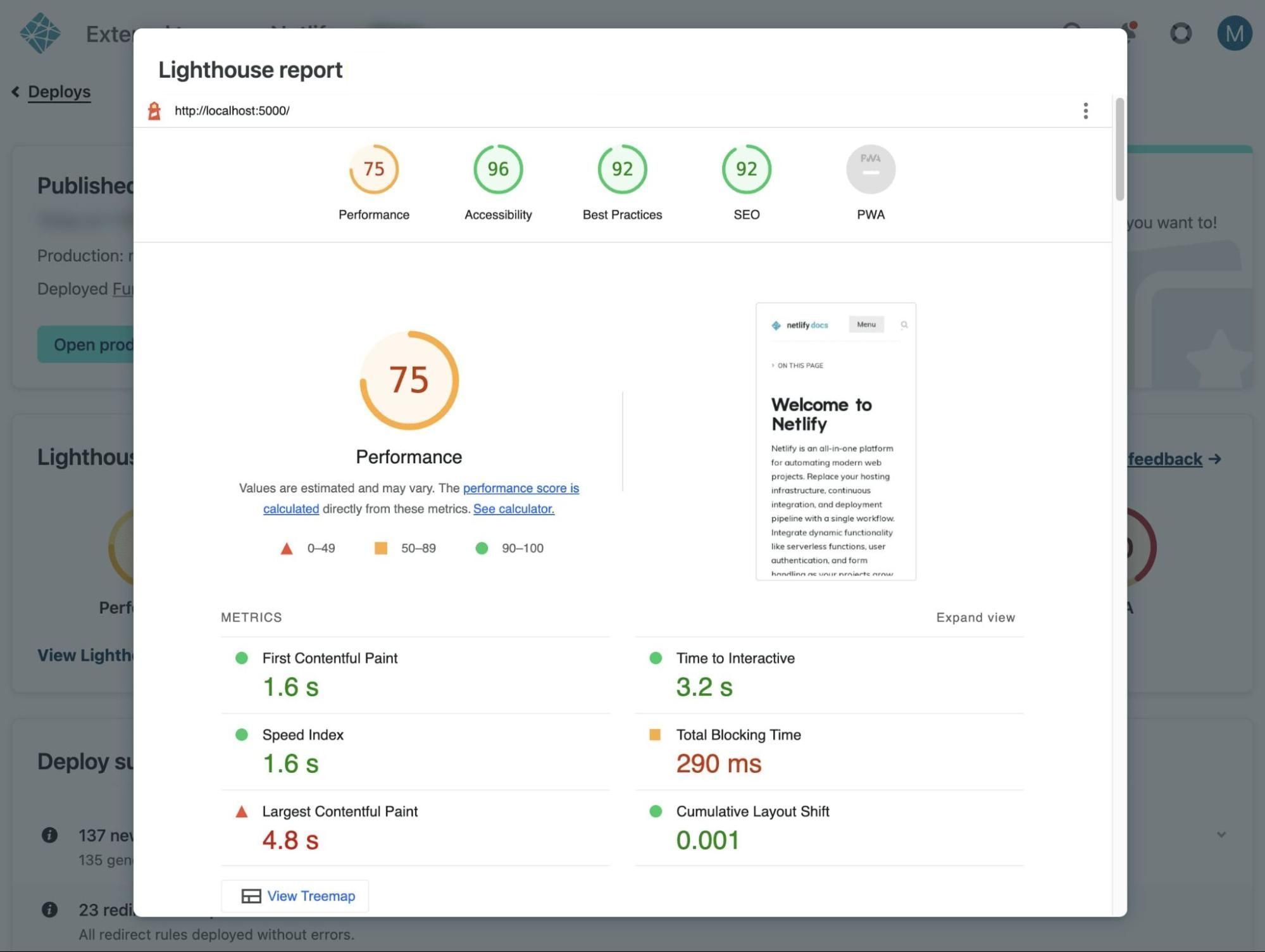Expand the deploy summary chevron
The height and width of the screenshot is (952, 1265).
[1221, 835]
